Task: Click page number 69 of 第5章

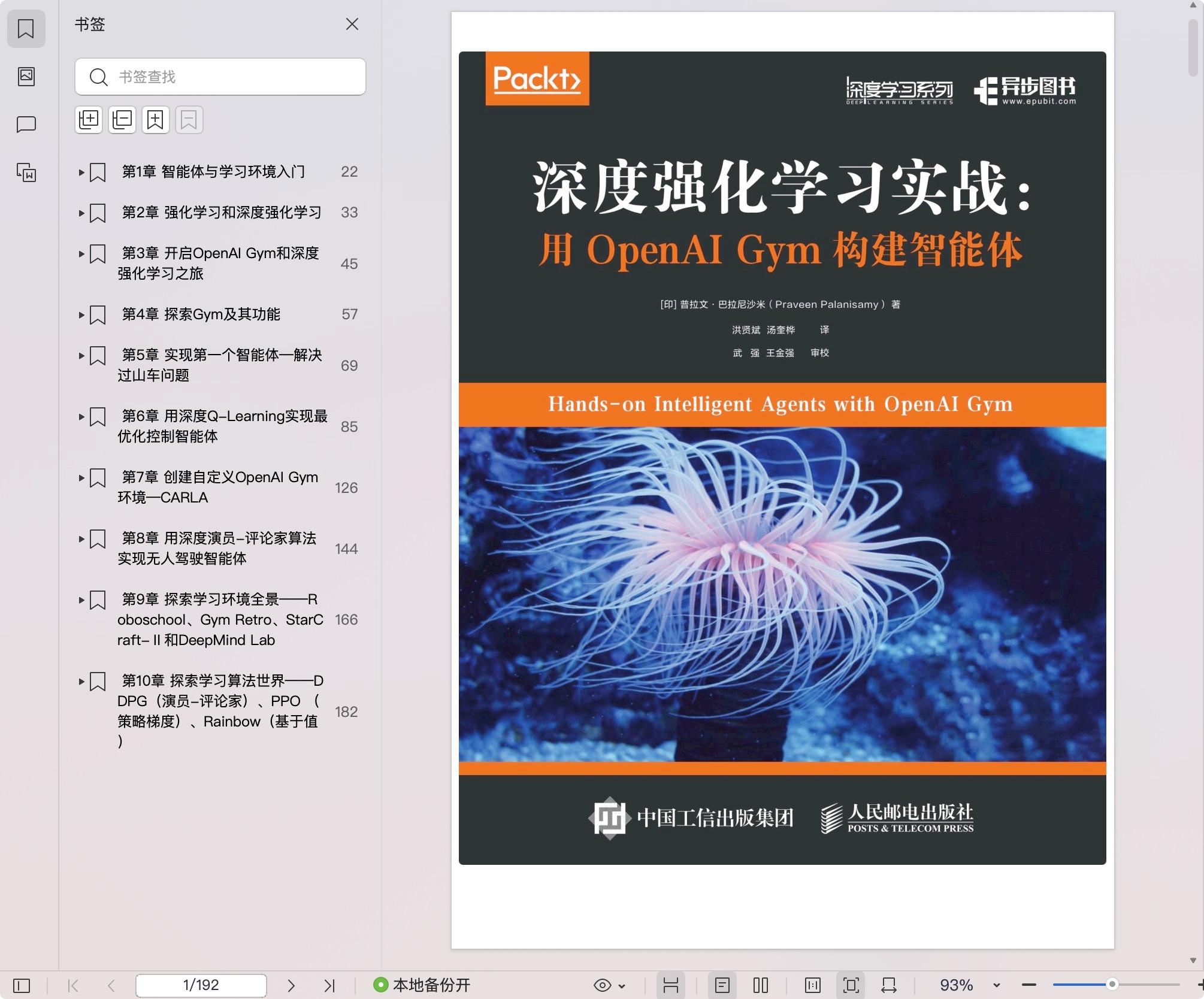Action: (x=349, y=366)
